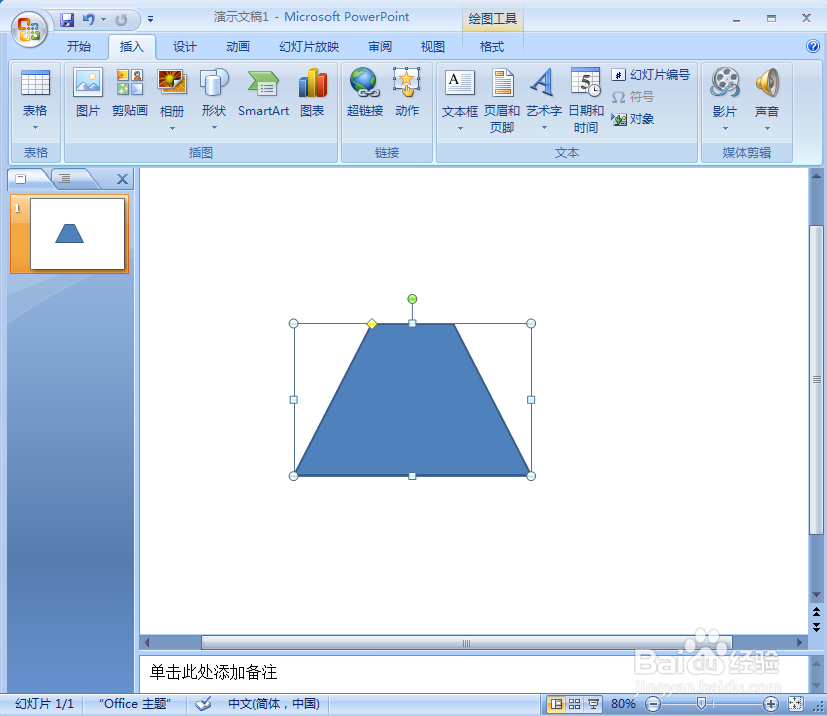Click the zoom slider handle
Screen dimensions: 827x716
pos(701,703)
